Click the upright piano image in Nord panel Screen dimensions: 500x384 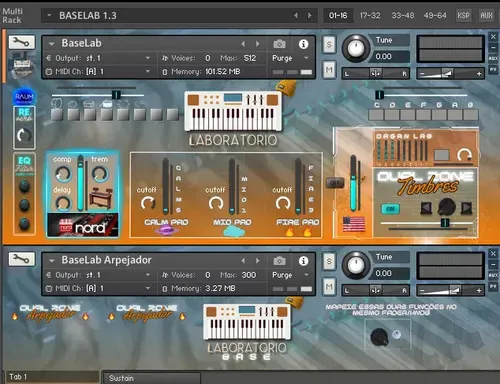coord(101,199)
